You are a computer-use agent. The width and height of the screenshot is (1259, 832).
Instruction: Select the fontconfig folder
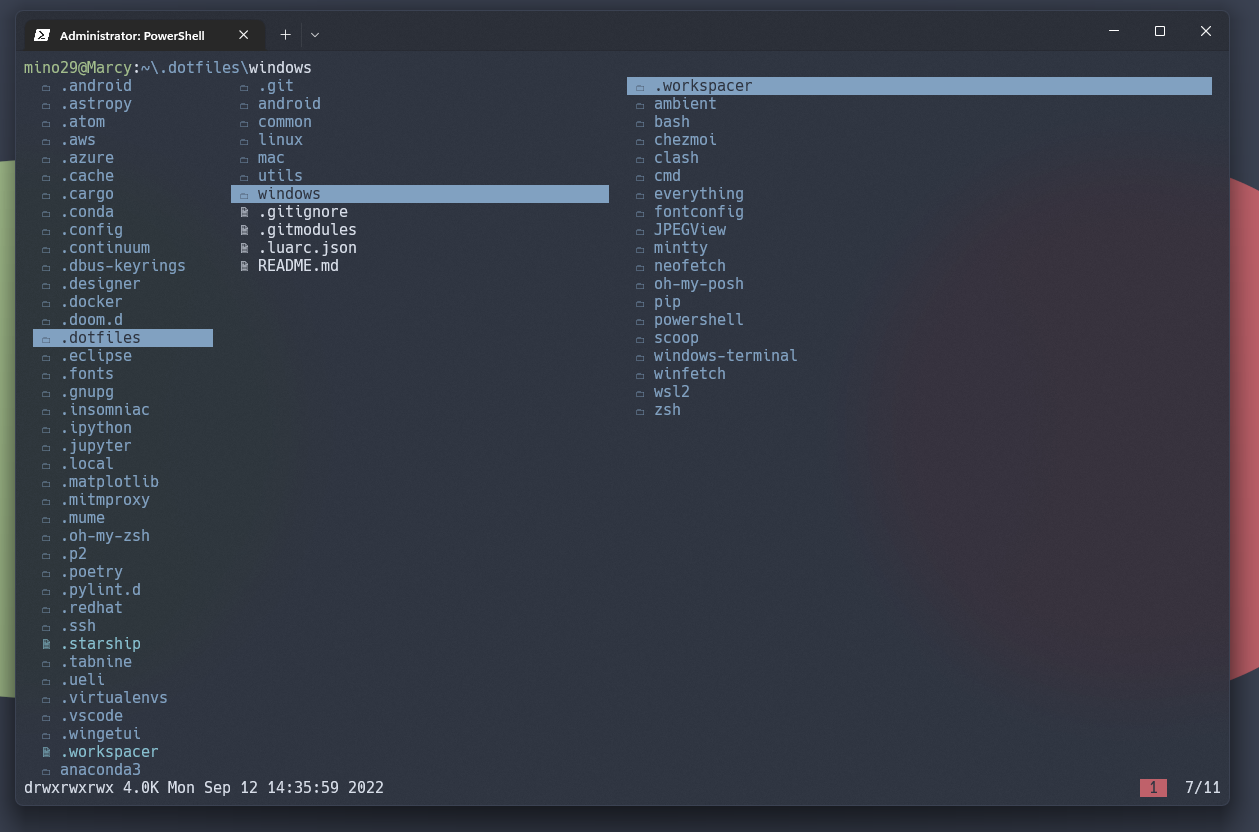(x=699, y=212)
